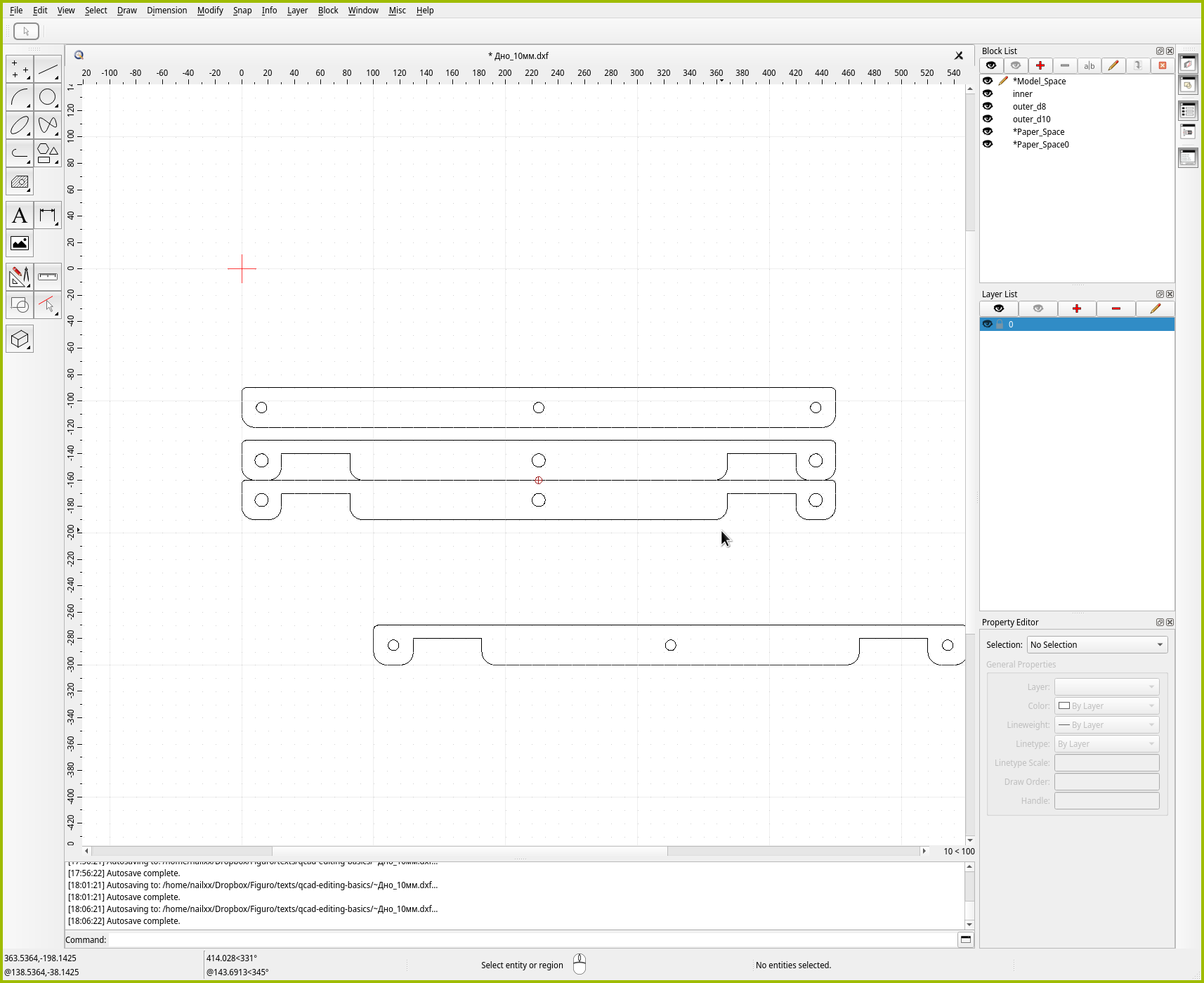Open the Selection dropdown in Property Editor
Image resolution: width=1204 pixels, height=983 pixels.
[1097, 644]
